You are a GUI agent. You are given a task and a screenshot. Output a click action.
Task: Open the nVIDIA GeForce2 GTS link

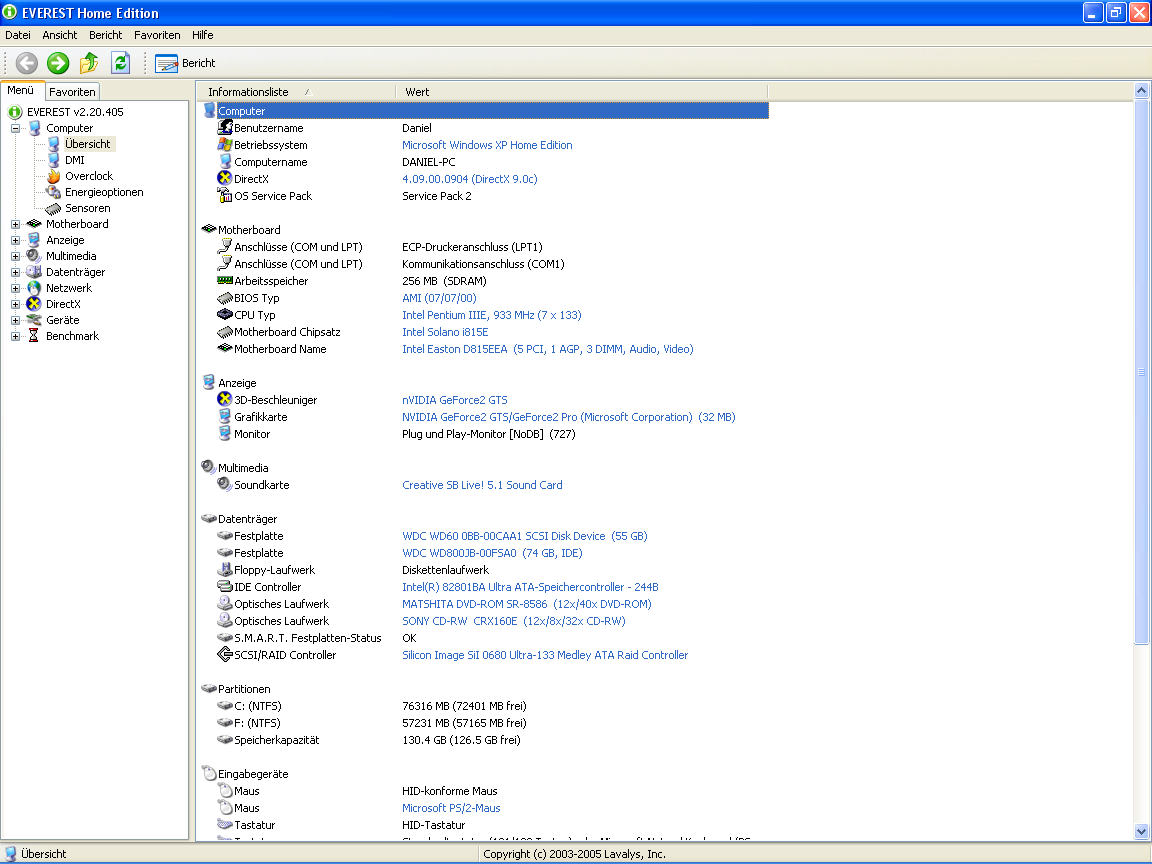[455, 400]
